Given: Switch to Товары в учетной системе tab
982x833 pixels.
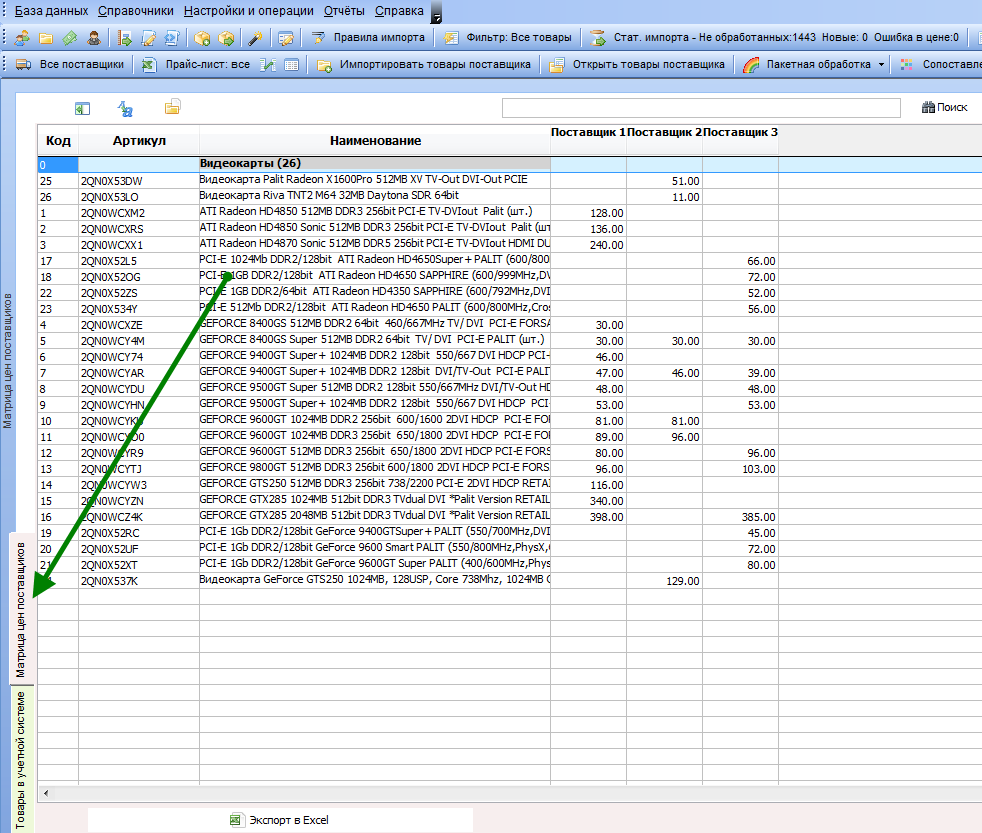Looking at the screenshot, I should pos(21,760).
